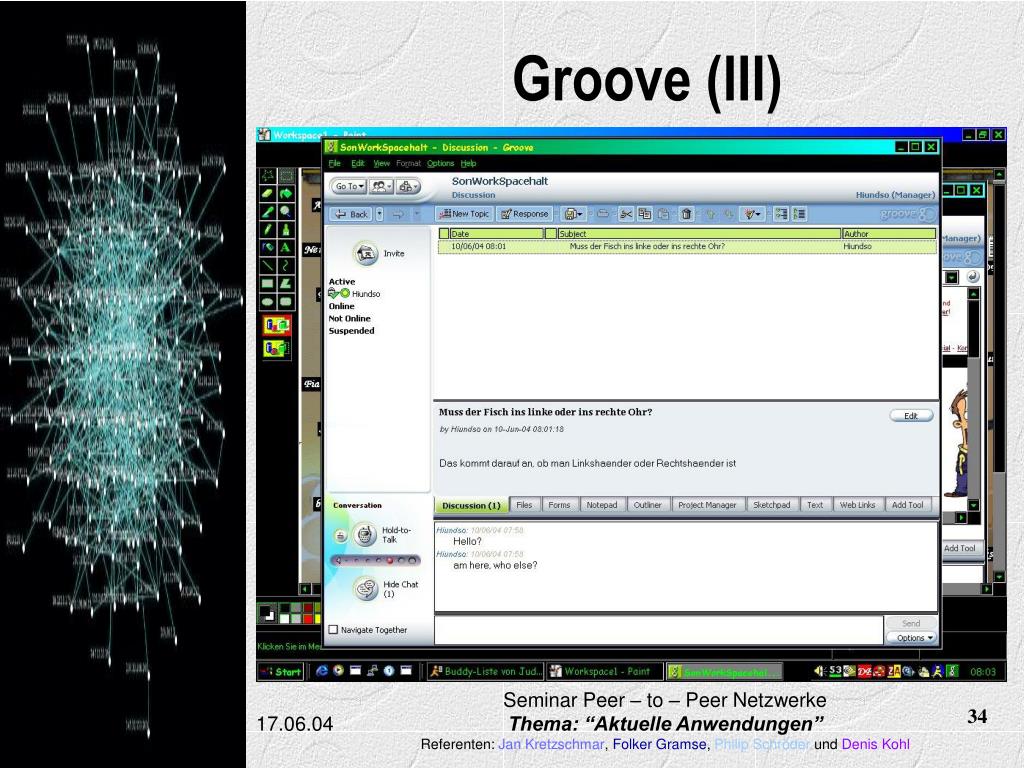
Task: Open the Help menu in Groove
Action: click(468, 163)
